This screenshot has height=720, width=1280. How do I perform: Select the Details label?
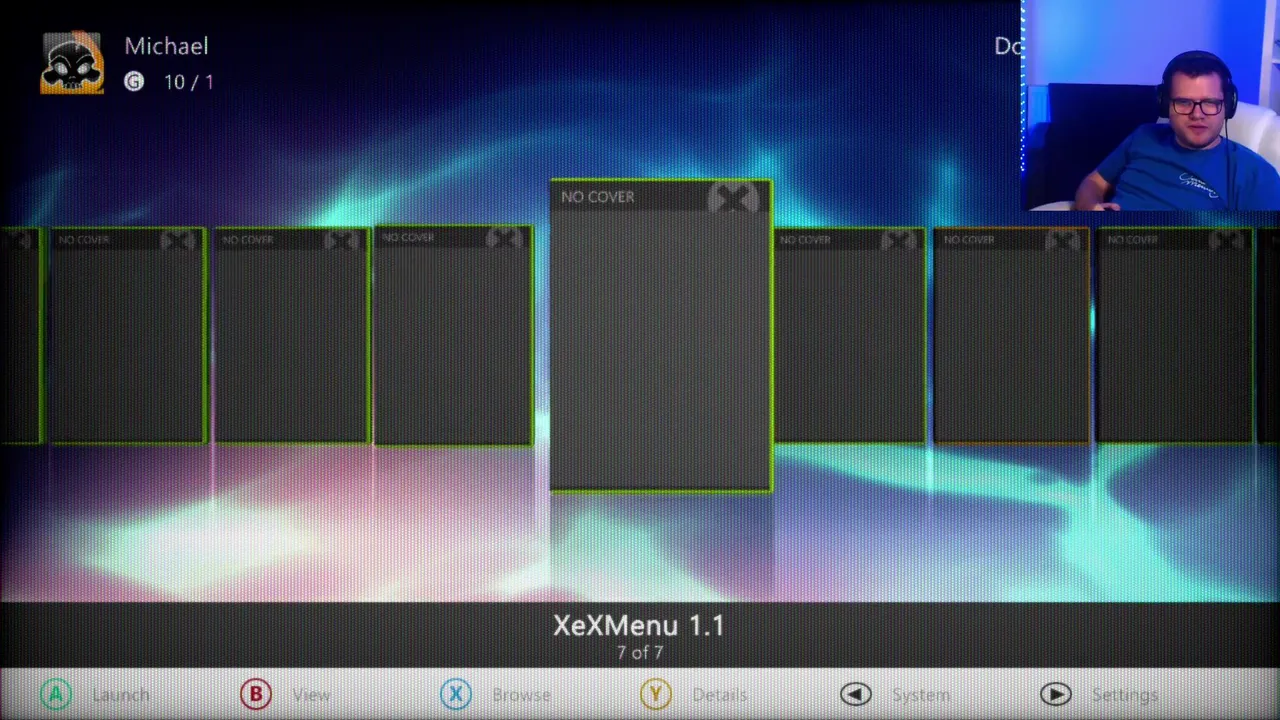(x=719, y=695)
